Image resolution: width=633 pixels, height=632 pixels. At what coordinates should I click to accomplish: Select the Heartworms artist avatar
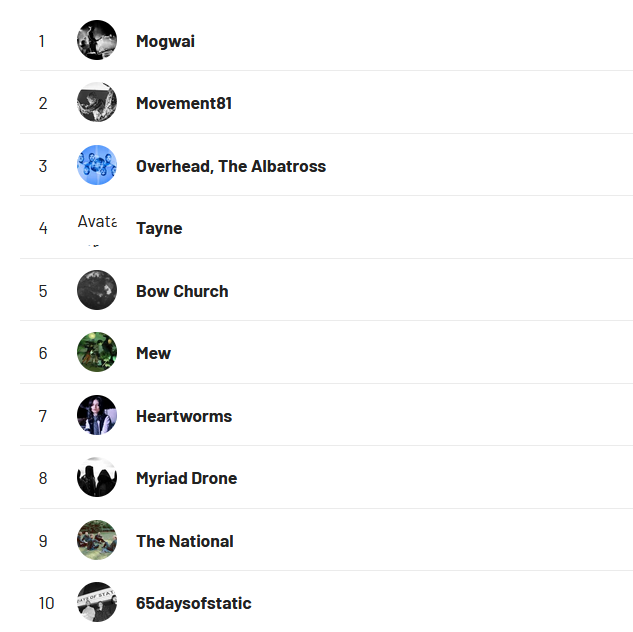tap(97, 415)
